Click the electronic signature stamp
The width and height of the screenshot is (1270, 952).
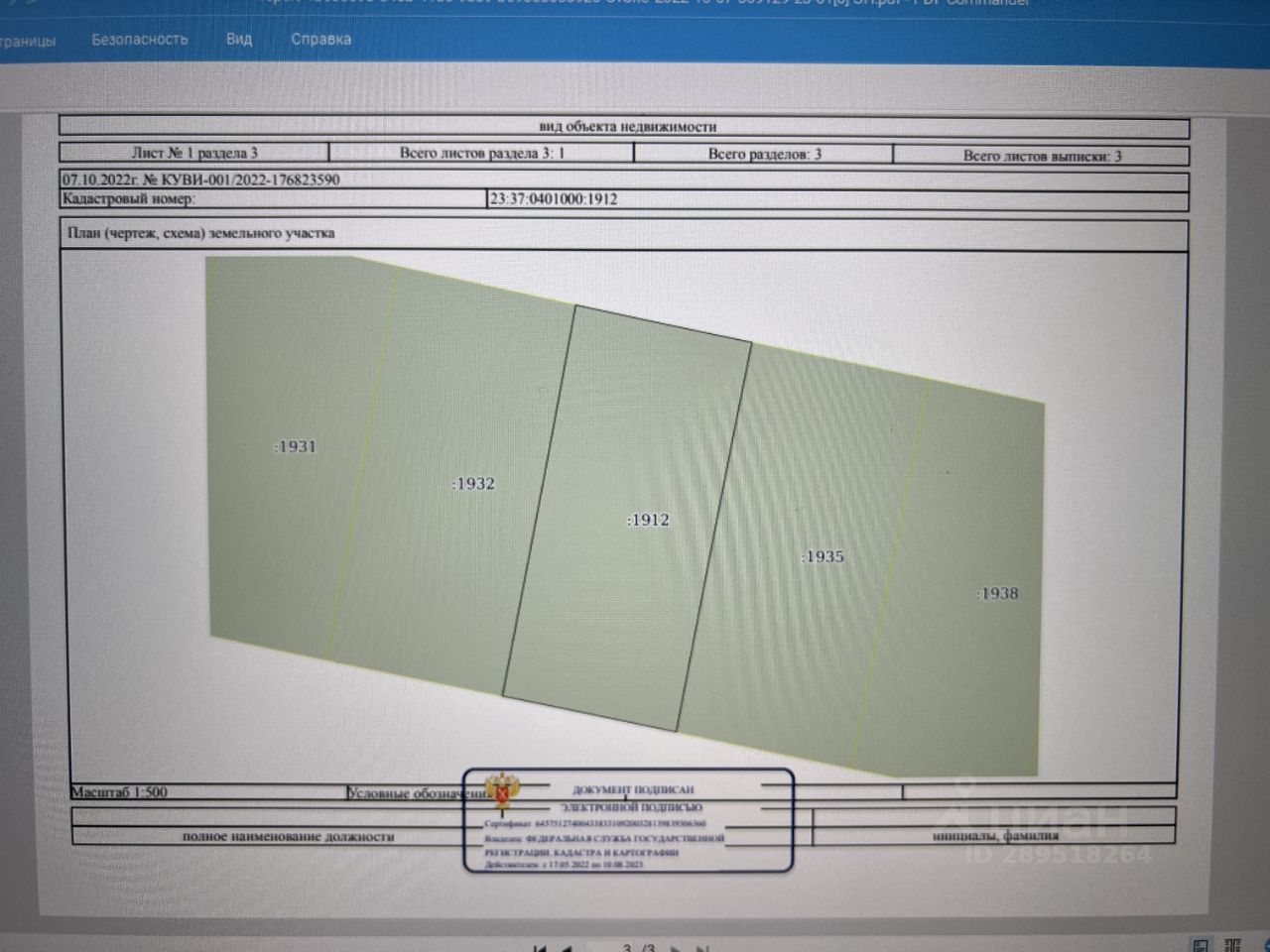[629, 820]
